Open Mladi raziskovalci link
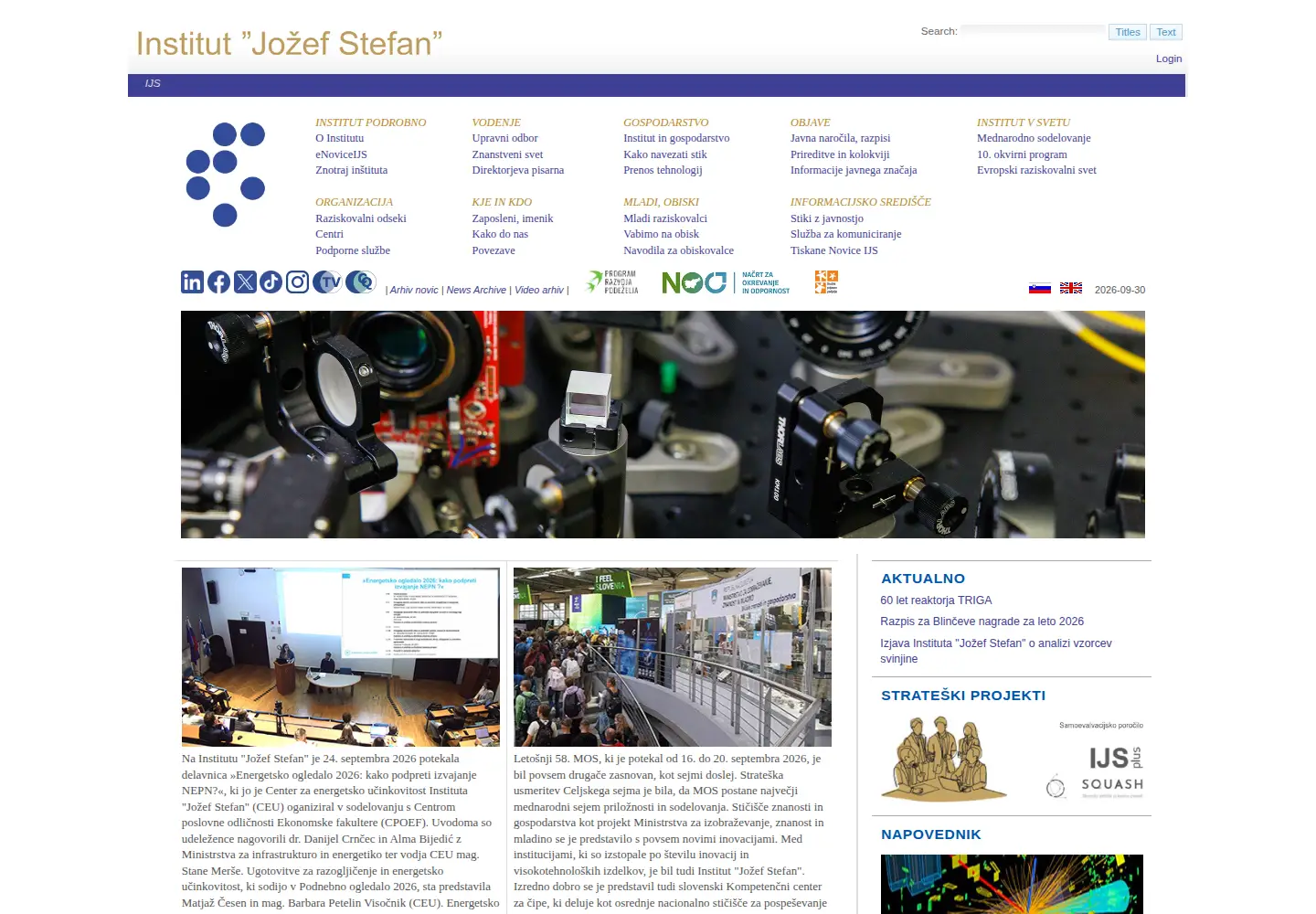Viewport: 1316px width, 914px height. click(665, 218)
